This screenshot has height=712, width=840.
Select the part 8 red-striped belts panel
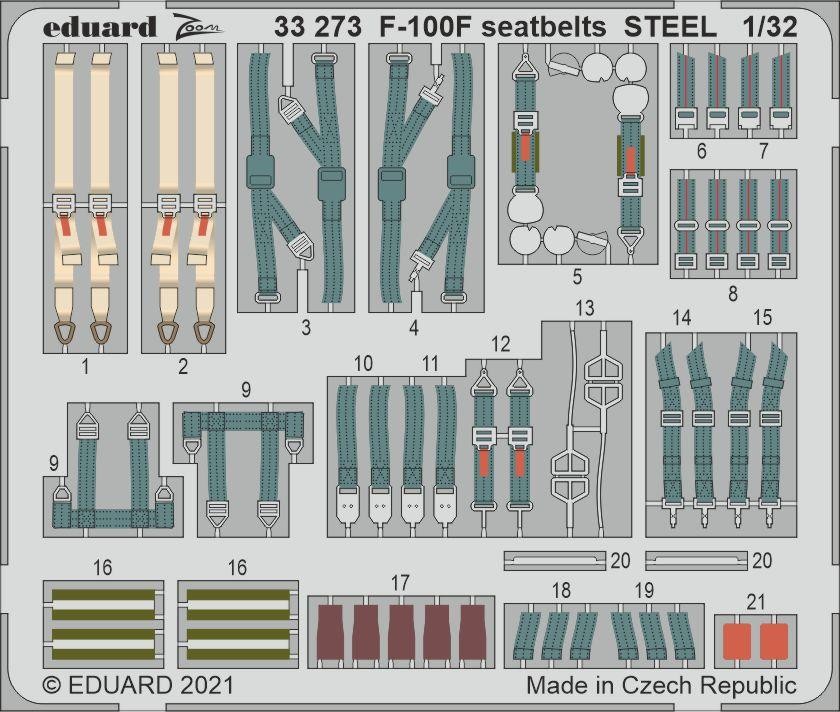[x=732, y=223]
